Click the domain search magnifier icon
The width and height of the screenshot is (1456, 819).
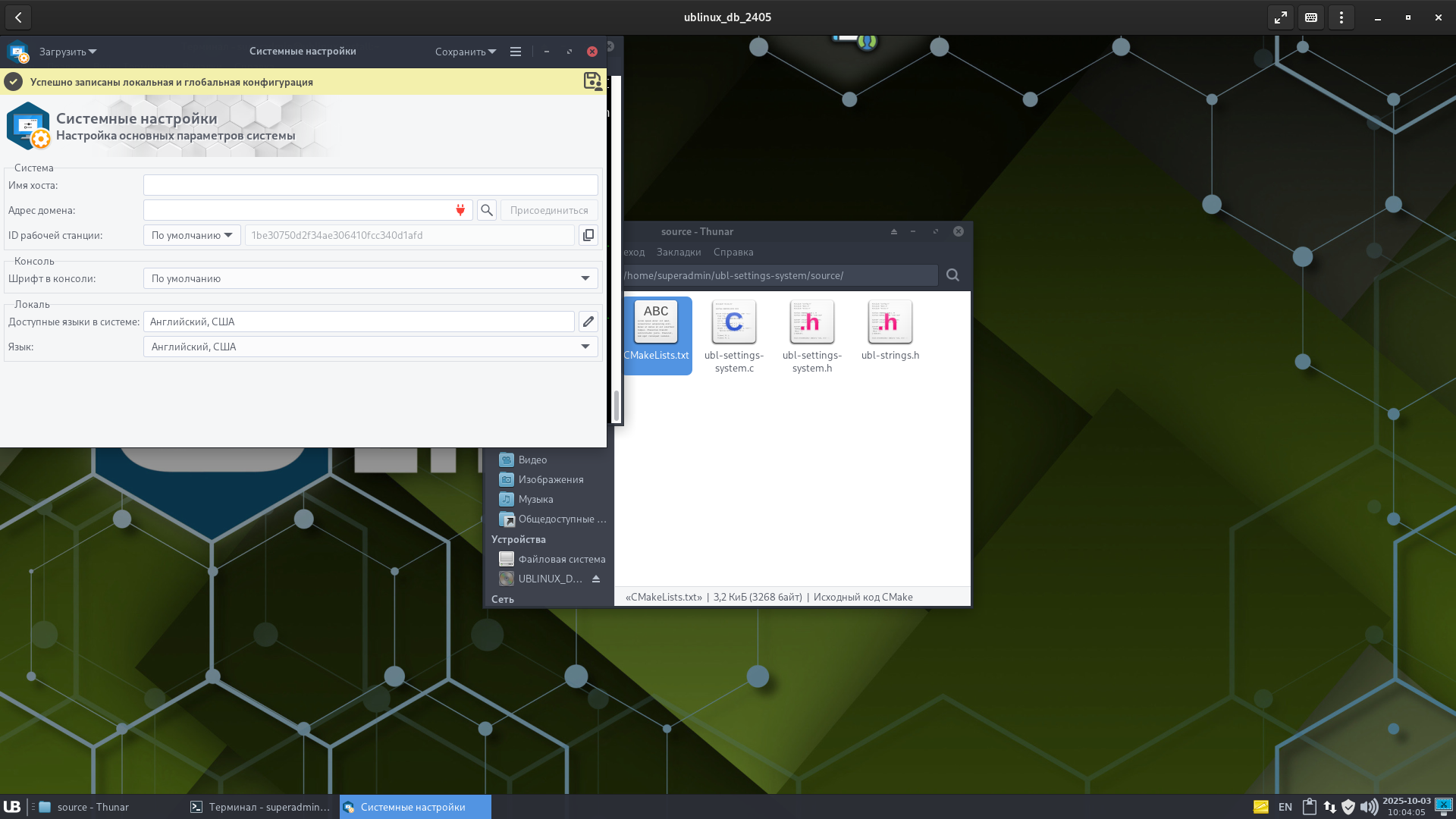click(x=487, y=210)
